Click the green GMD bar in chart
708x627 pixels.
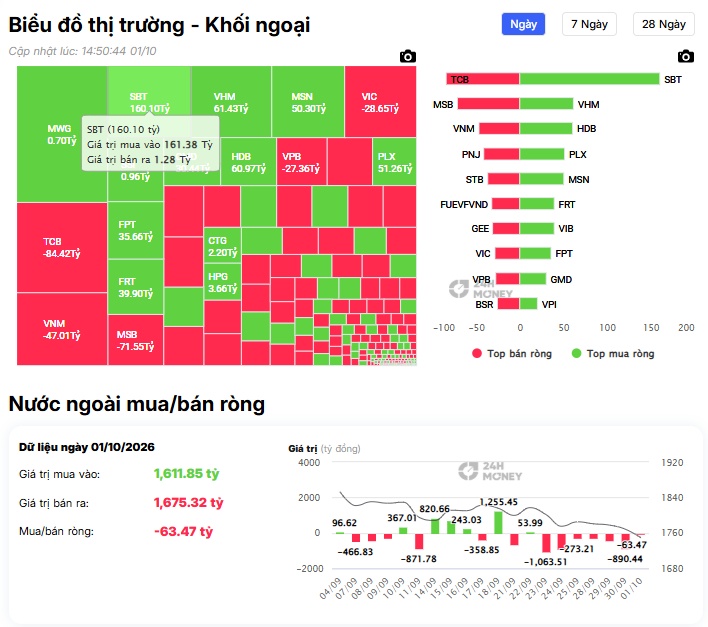[533, 279]
